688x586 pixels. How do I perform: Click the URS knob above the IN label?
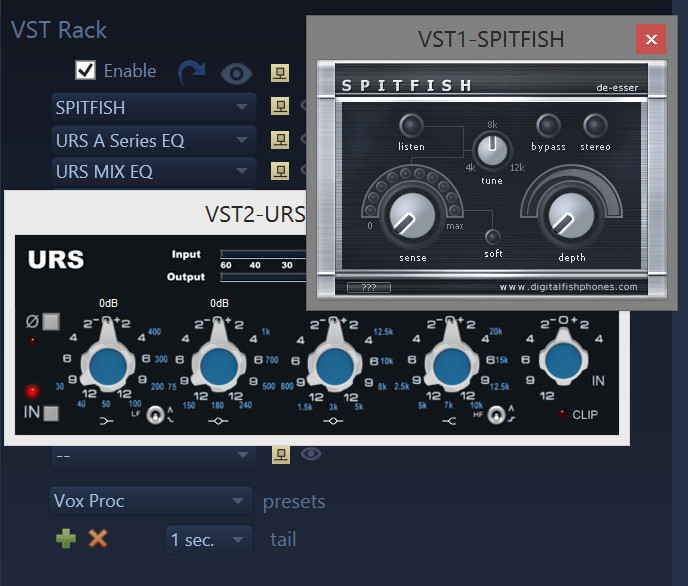pyautogui.click(x=564, y=361)
